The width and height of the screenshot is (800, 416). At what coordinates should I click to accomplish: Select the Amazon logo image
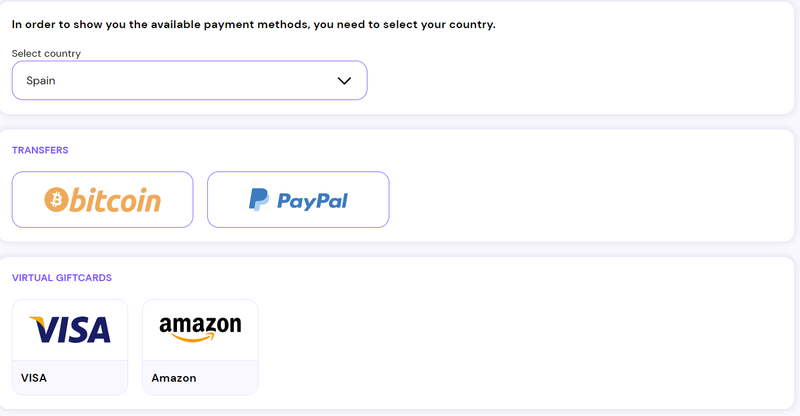pyautogui.click(x=200, y=329)
